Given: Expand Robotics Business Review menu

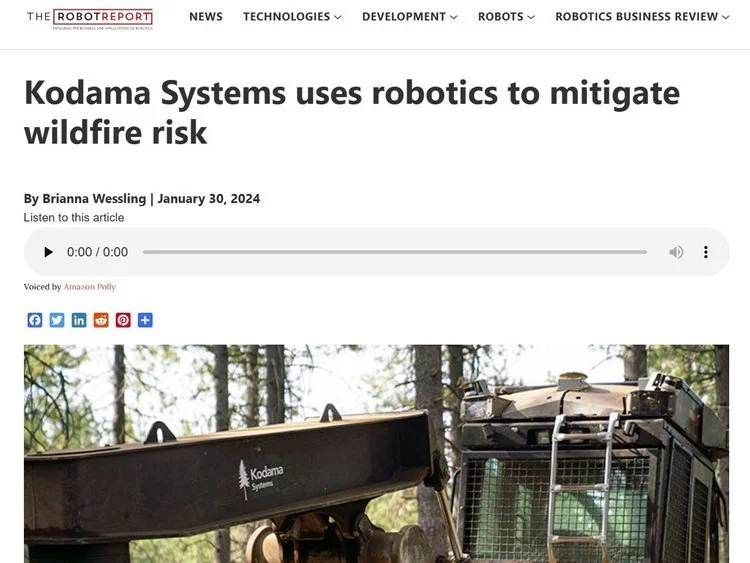Looking at the screenshot, I should [x=642, y=17].
